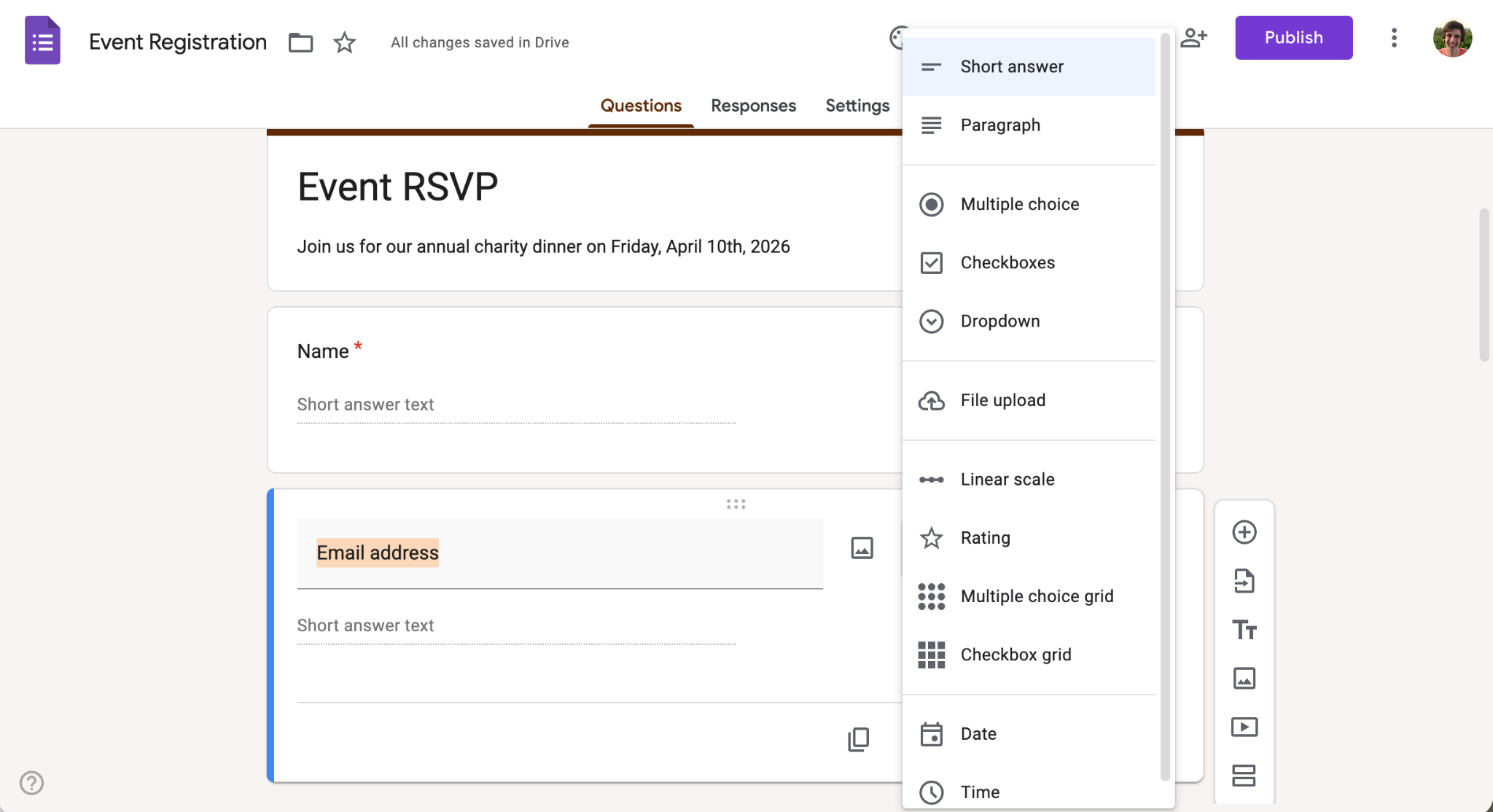Open the Add collaborators dialog

(1194, 36)
